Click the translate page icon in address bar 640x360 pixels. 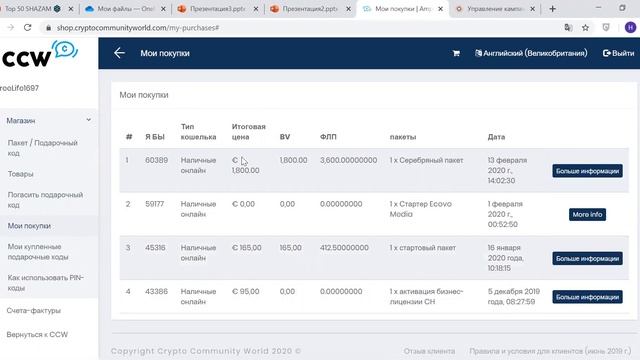point(568,27)
